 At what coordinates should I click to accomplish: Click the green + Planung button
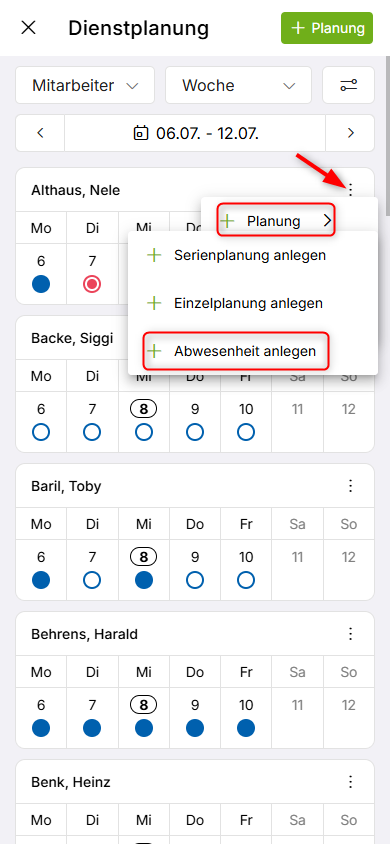(327, 28)
